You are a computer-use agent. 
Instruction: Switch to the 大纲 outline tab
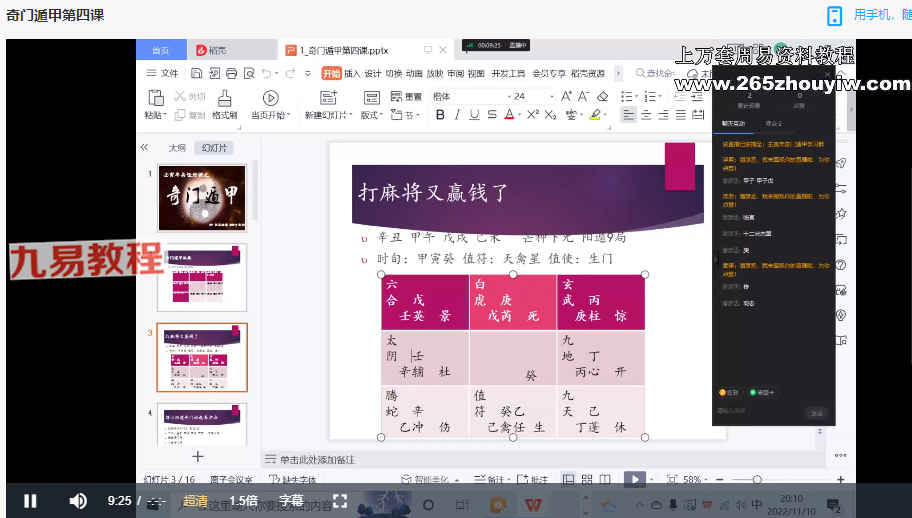[x=177, y=148]
